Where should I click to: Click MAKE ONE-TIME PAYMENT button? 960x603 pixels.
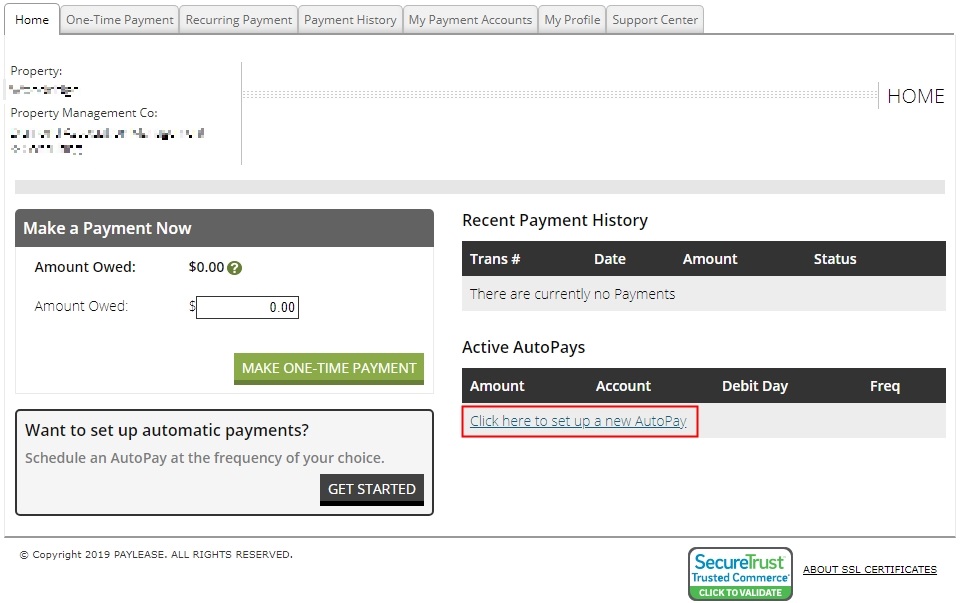(328, 368)
